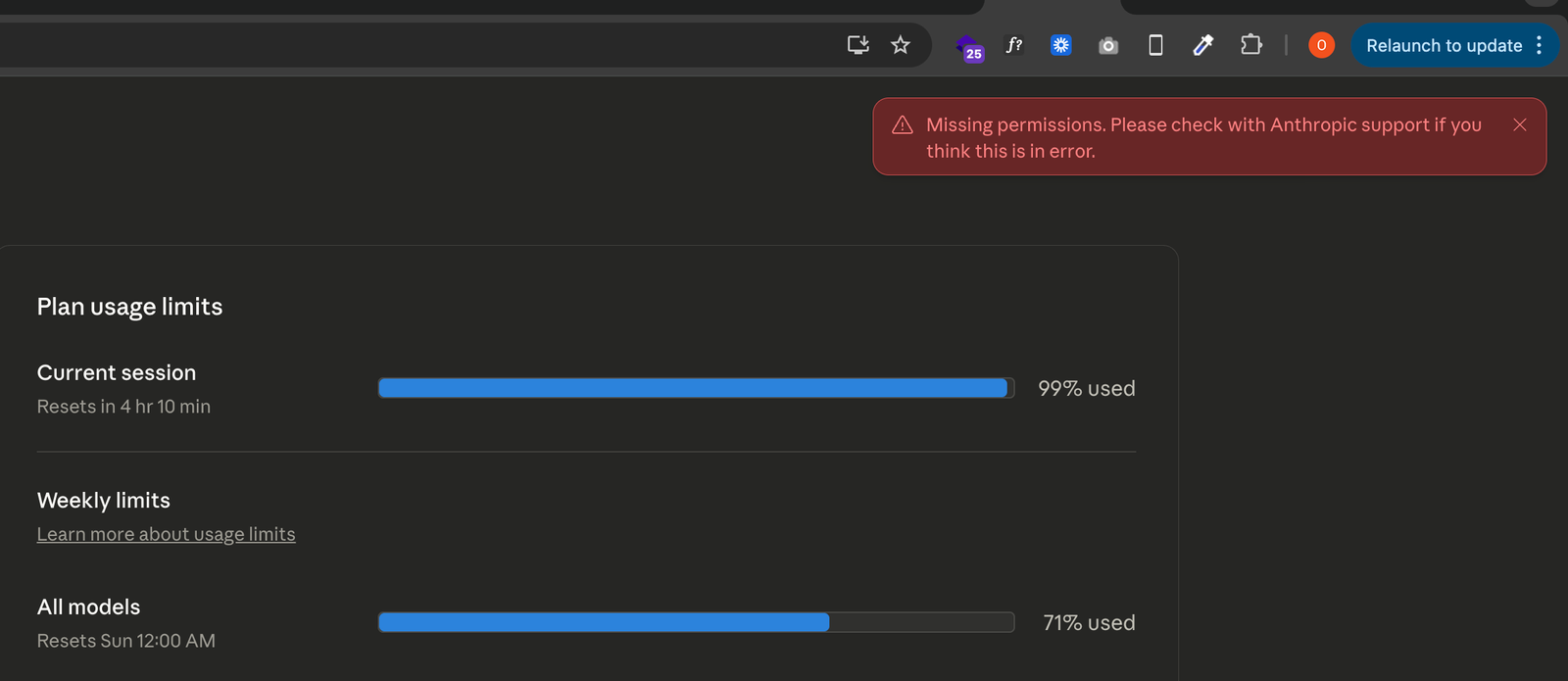Click the camera screenshot extension icon
The width and height of the screenshot is (1568, 681).
(x=1108, y=46)
